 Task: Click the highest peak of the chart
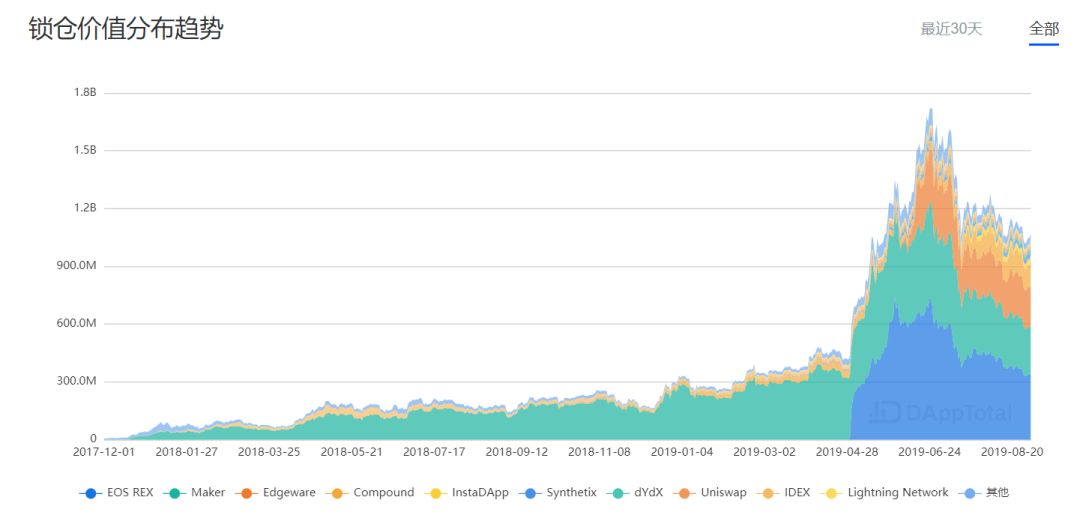pos(931,110)
